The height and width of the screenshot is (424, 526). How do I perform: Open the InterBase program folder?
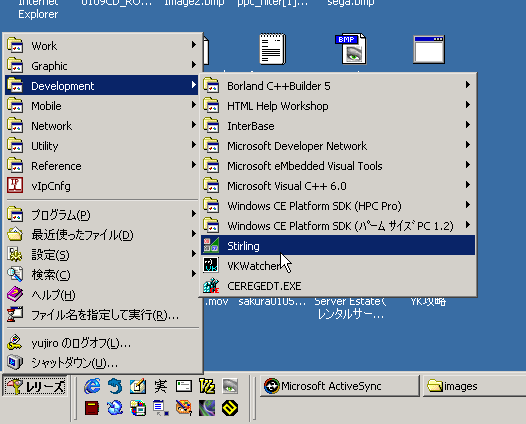(x=338, y=126)
